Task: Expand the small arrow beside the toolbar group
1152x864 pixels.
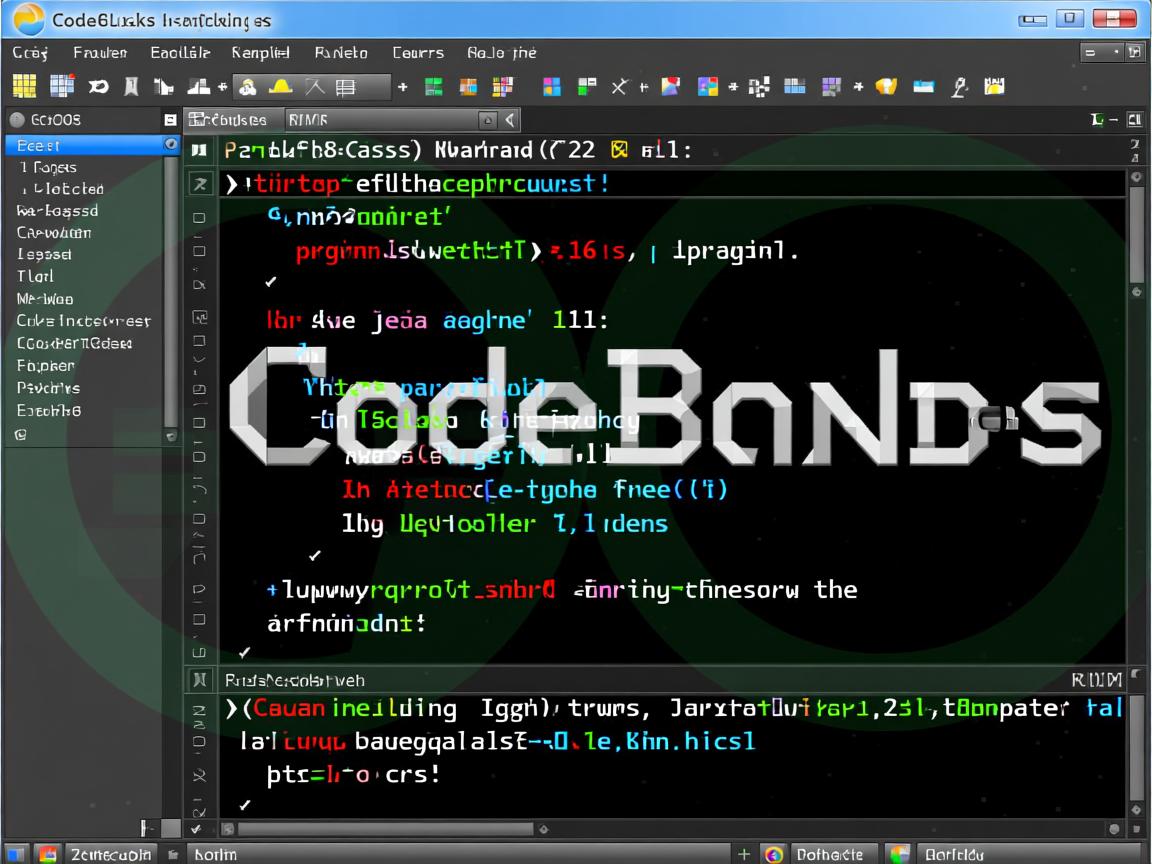Action: tap(404, 87)
